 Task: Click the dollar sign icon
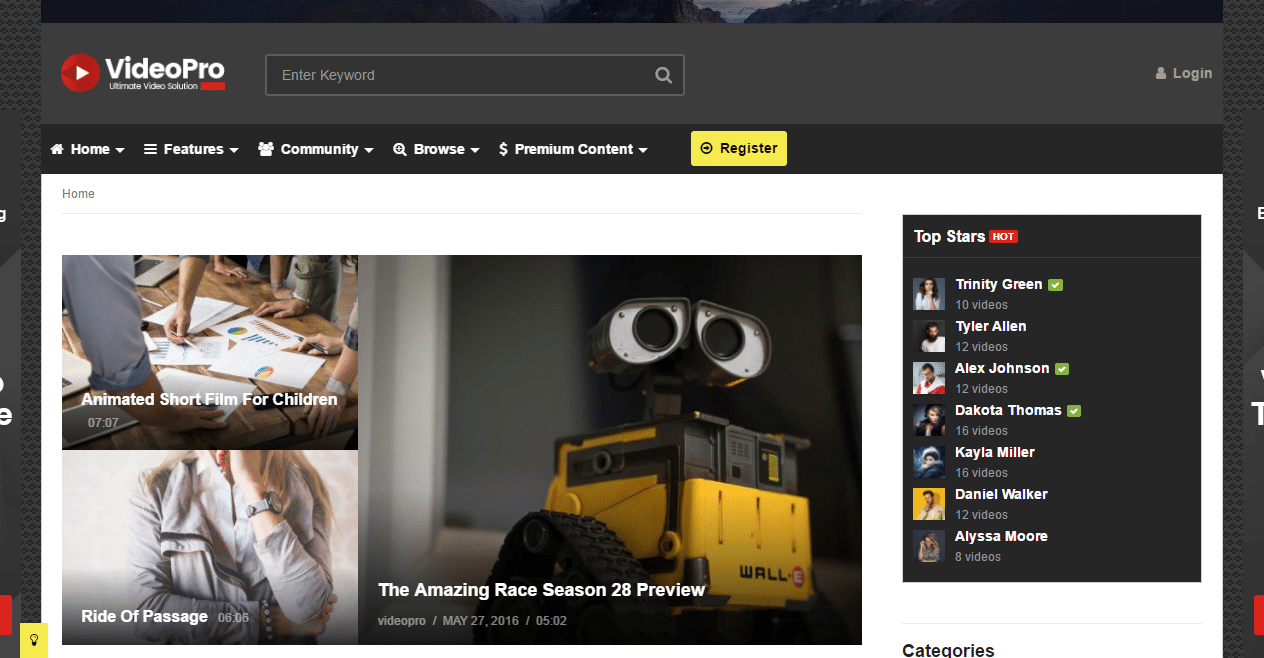[x=503, y=149]
